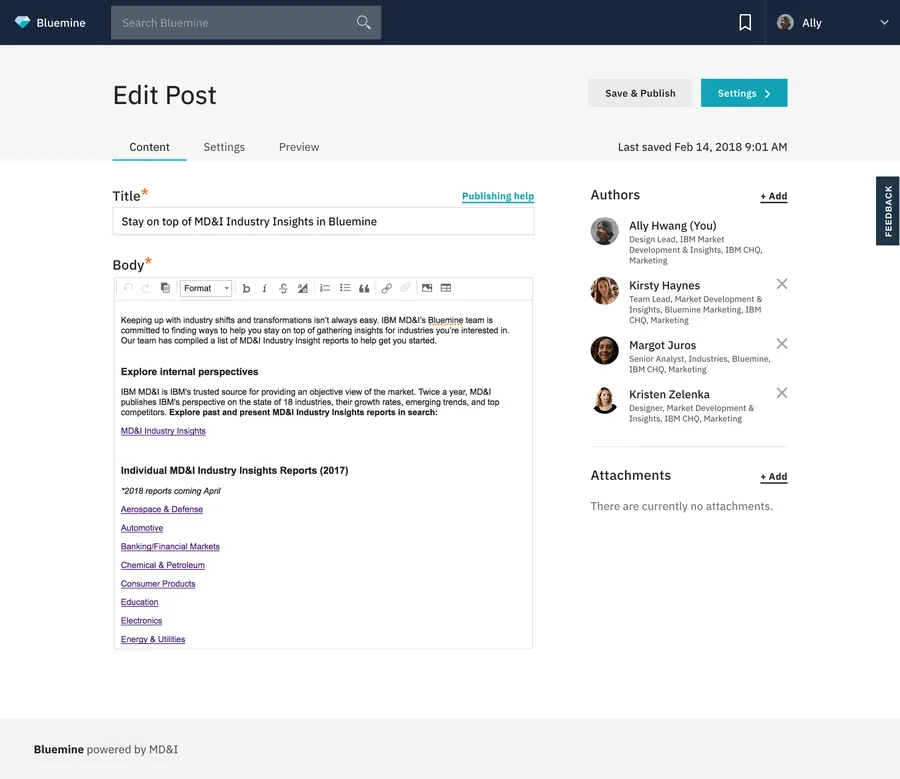The height and width of the screenshot is (779, 900).
Task: Open bookmarks from the header icon
Action: tap(745, 22)
